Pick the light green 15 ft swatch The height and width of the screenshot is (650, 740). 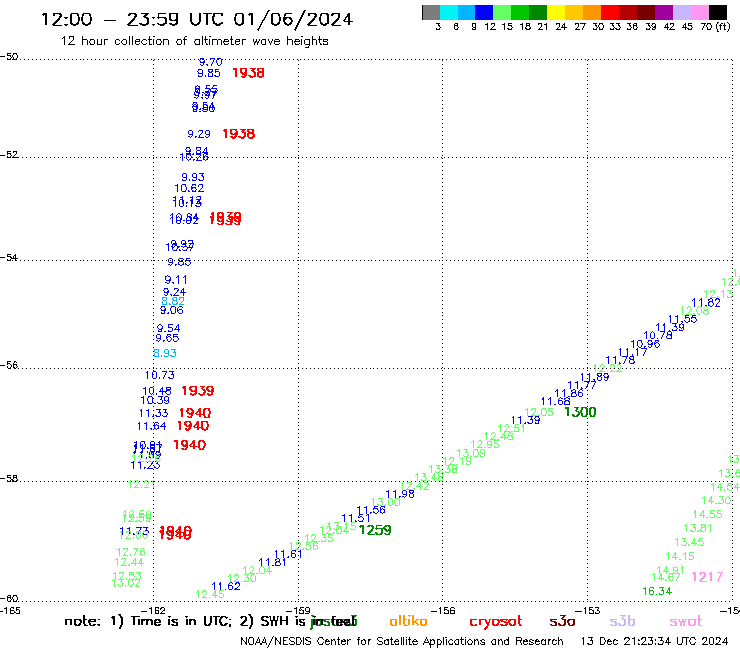502,12
